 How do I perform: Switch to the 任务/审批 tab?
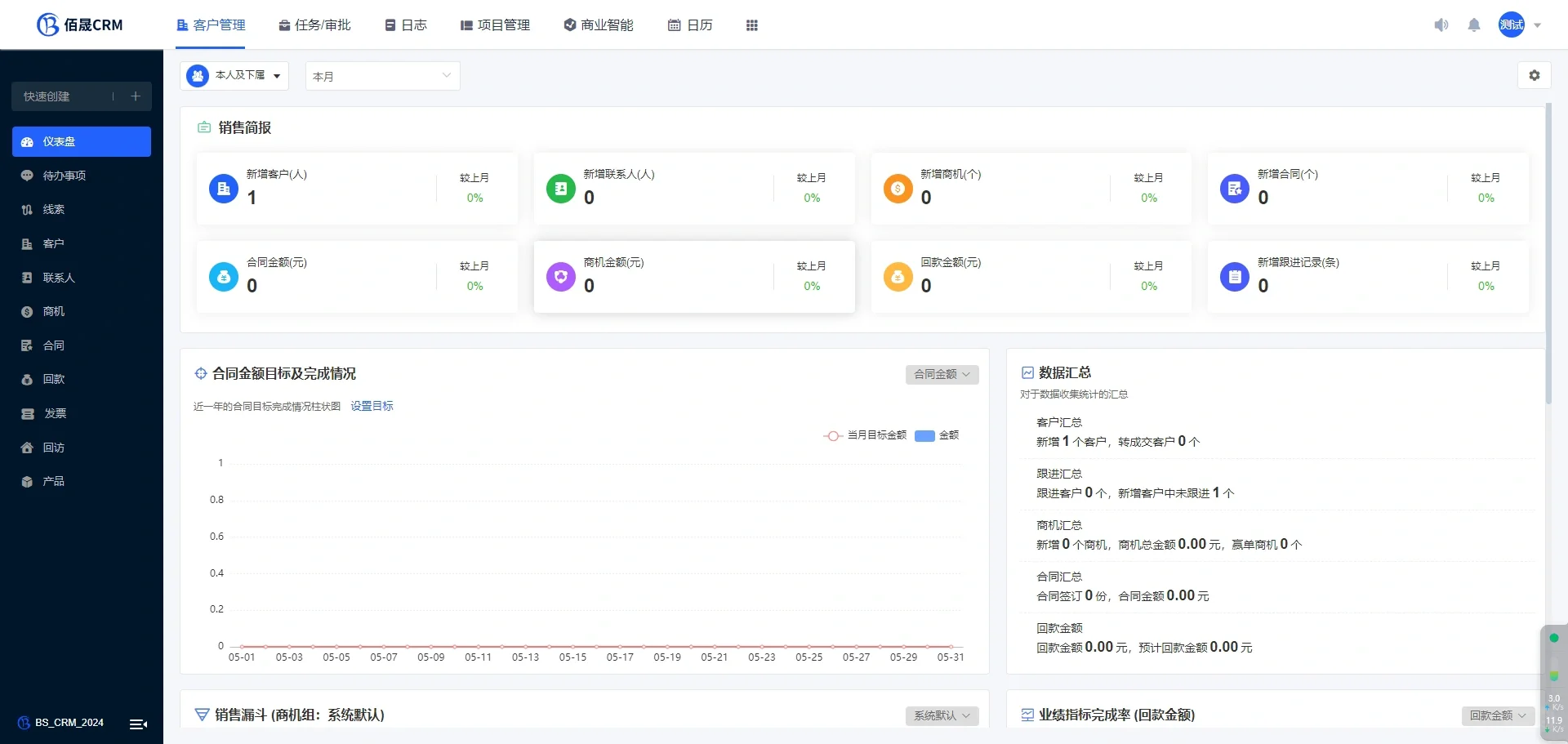pos(314,25)
